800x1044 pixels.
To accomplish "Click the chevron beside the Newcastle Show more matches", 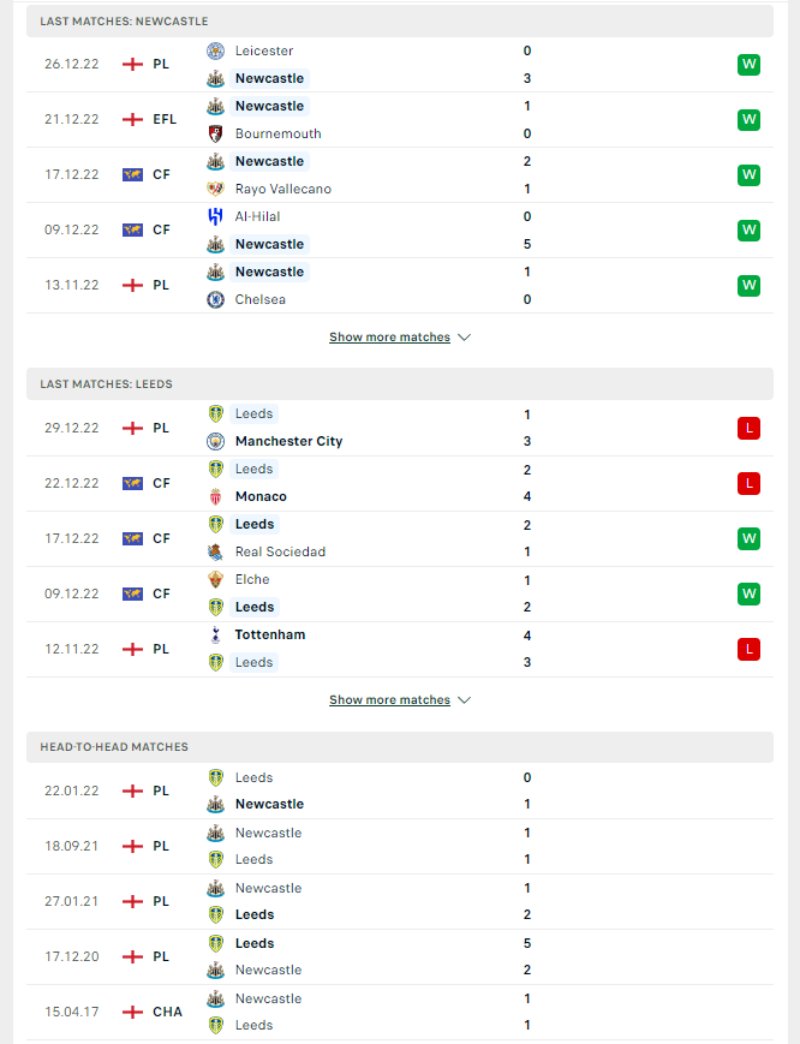I will coord(465,337).
